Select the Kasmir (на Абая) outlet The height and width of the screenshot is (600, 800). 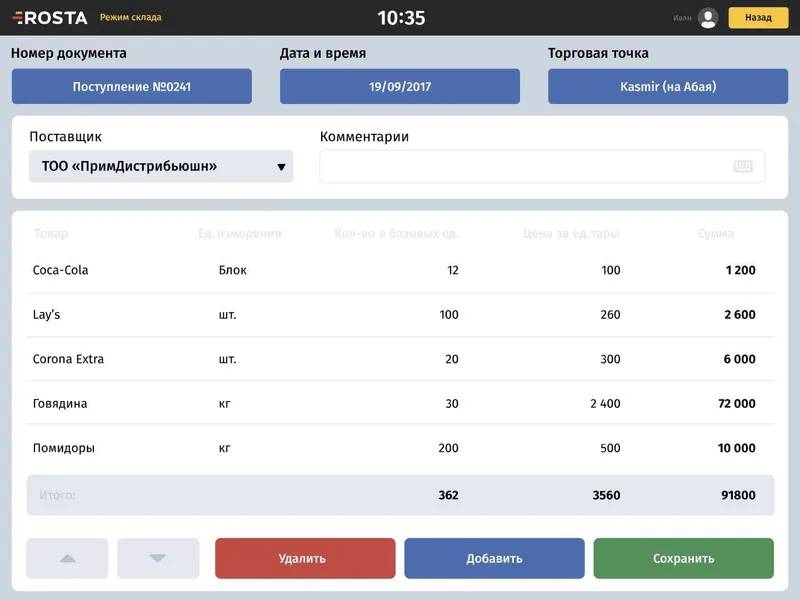pos(668,86)
